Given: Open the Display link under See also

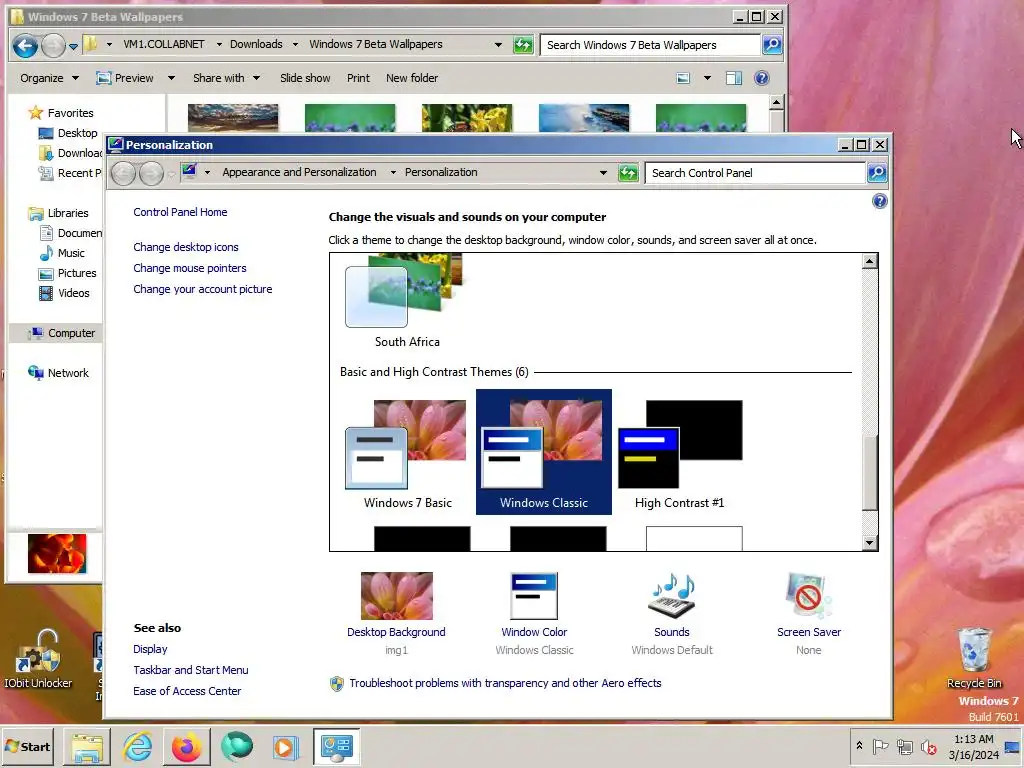Looking at the screenshot, I should (x=150, y=649).
